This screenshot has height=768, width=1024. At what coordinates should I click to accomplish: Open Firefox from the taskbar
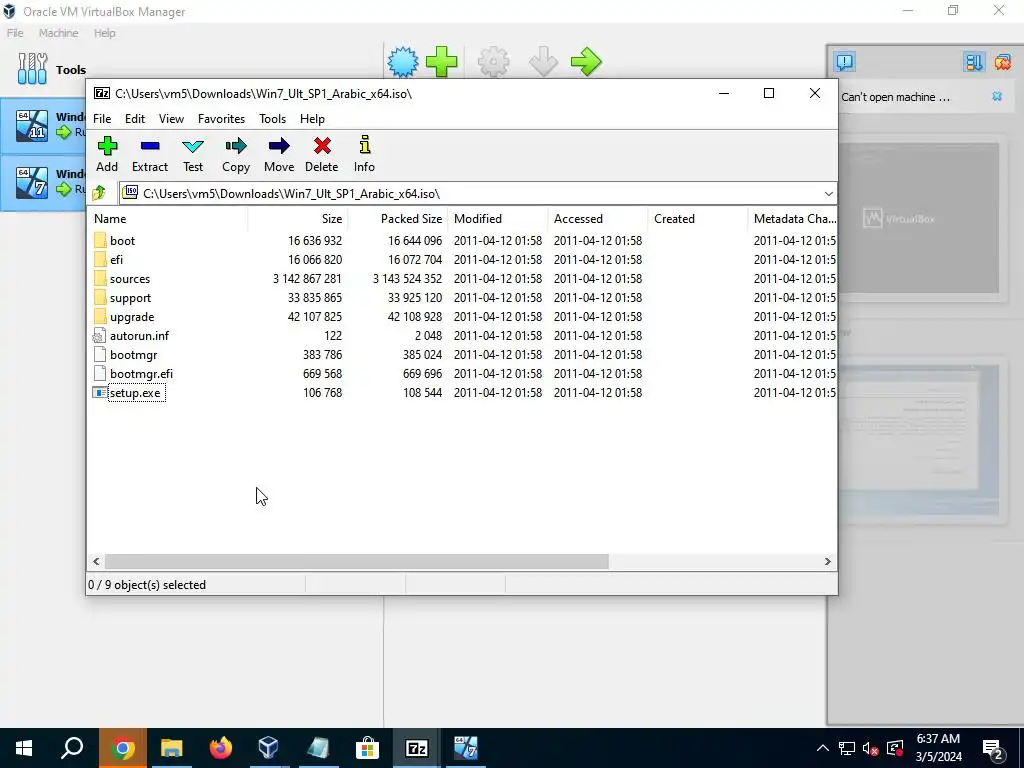220,748
